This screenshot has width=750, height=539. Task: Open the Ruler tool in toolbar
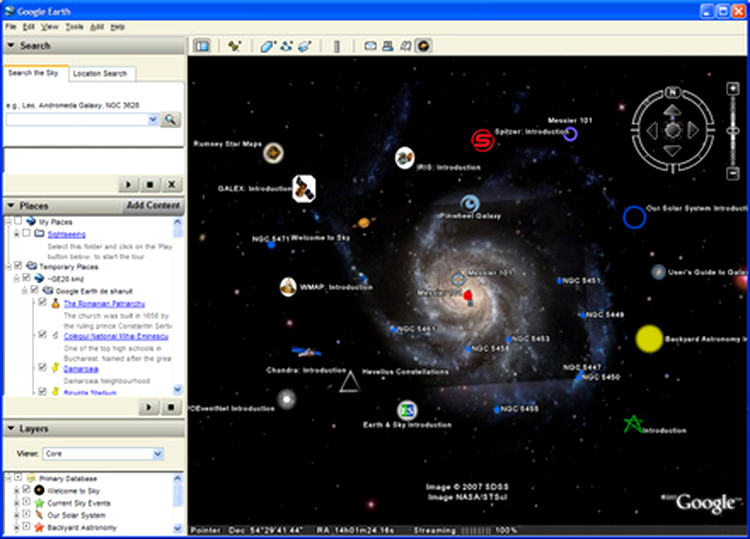pyautogui.click(x=337, y=46)
